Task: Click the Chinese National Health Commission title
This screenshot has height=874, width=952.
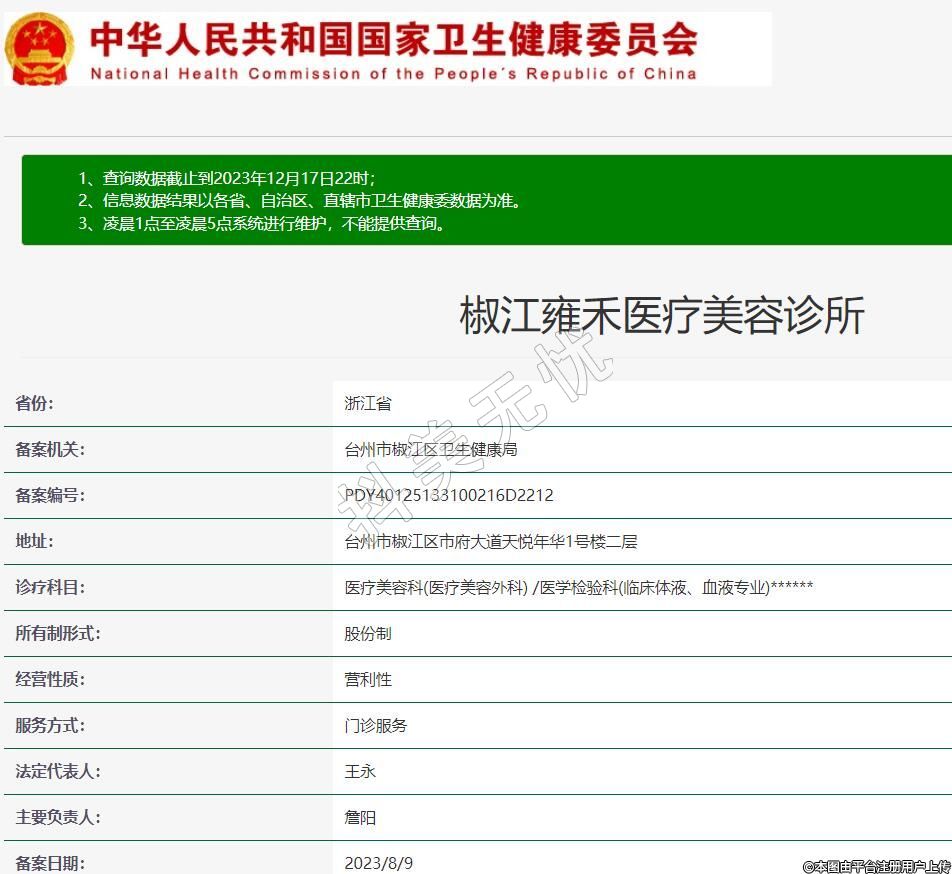Action: (393, 41)
